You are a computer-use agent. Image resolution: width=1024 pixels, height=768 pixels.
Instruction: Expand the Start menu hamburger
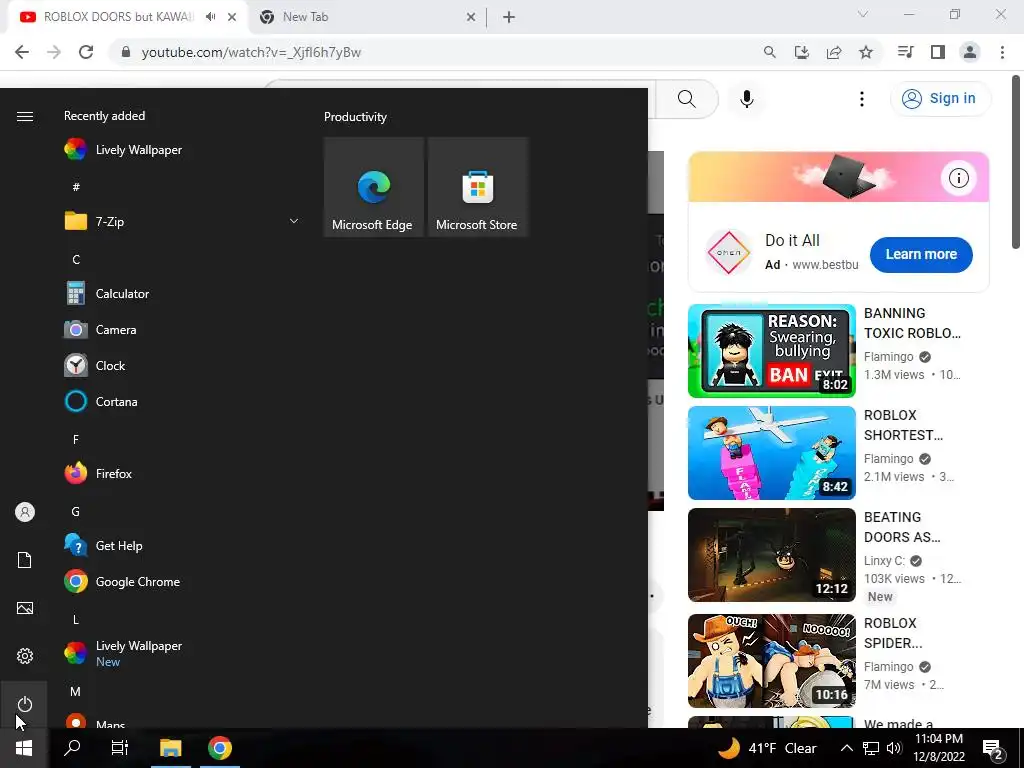pos(25,116)
